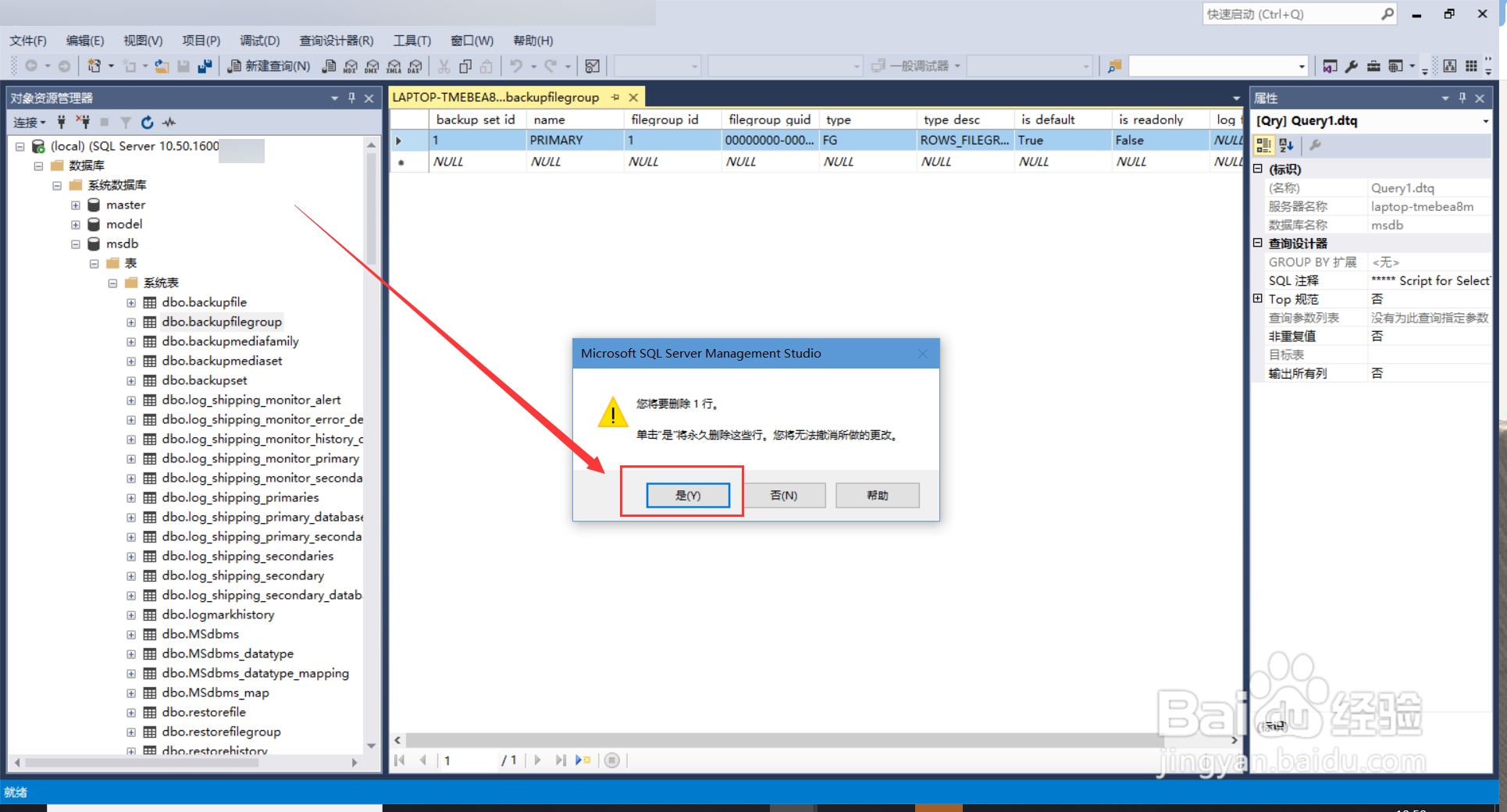
Task: Refresh the Object Explorer tree
Action: click(x=147, y=122)
